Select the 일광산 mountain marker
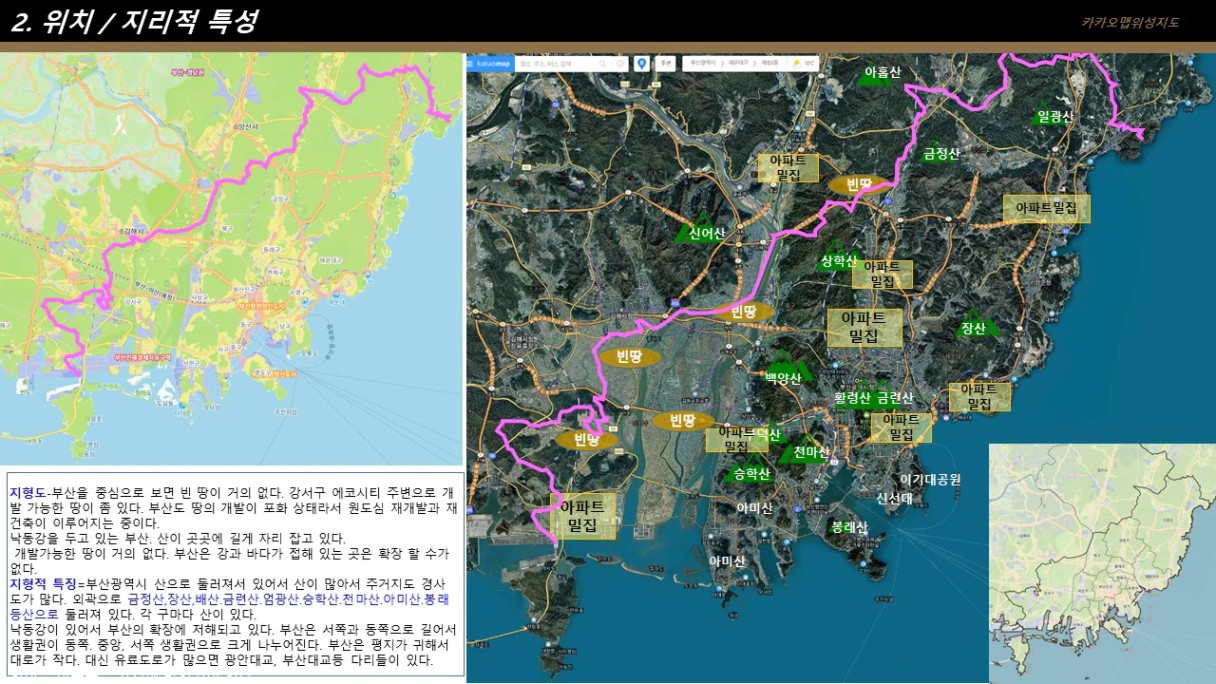The width and height of the screenshot is (1216, 684). pyautogui.click(x=1055, y=116)
